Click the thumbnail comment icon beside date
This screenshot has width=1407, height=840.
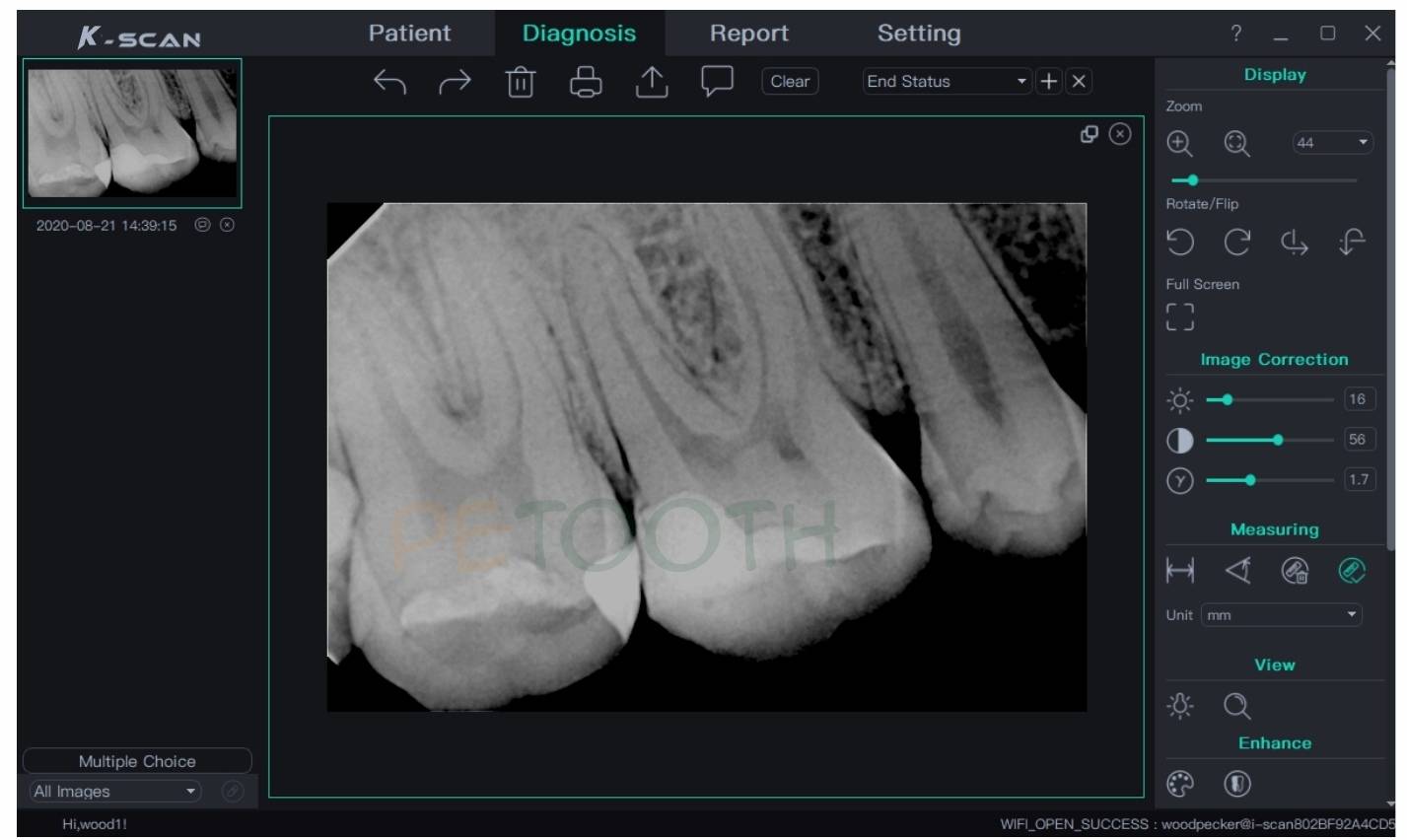[202, 225]
